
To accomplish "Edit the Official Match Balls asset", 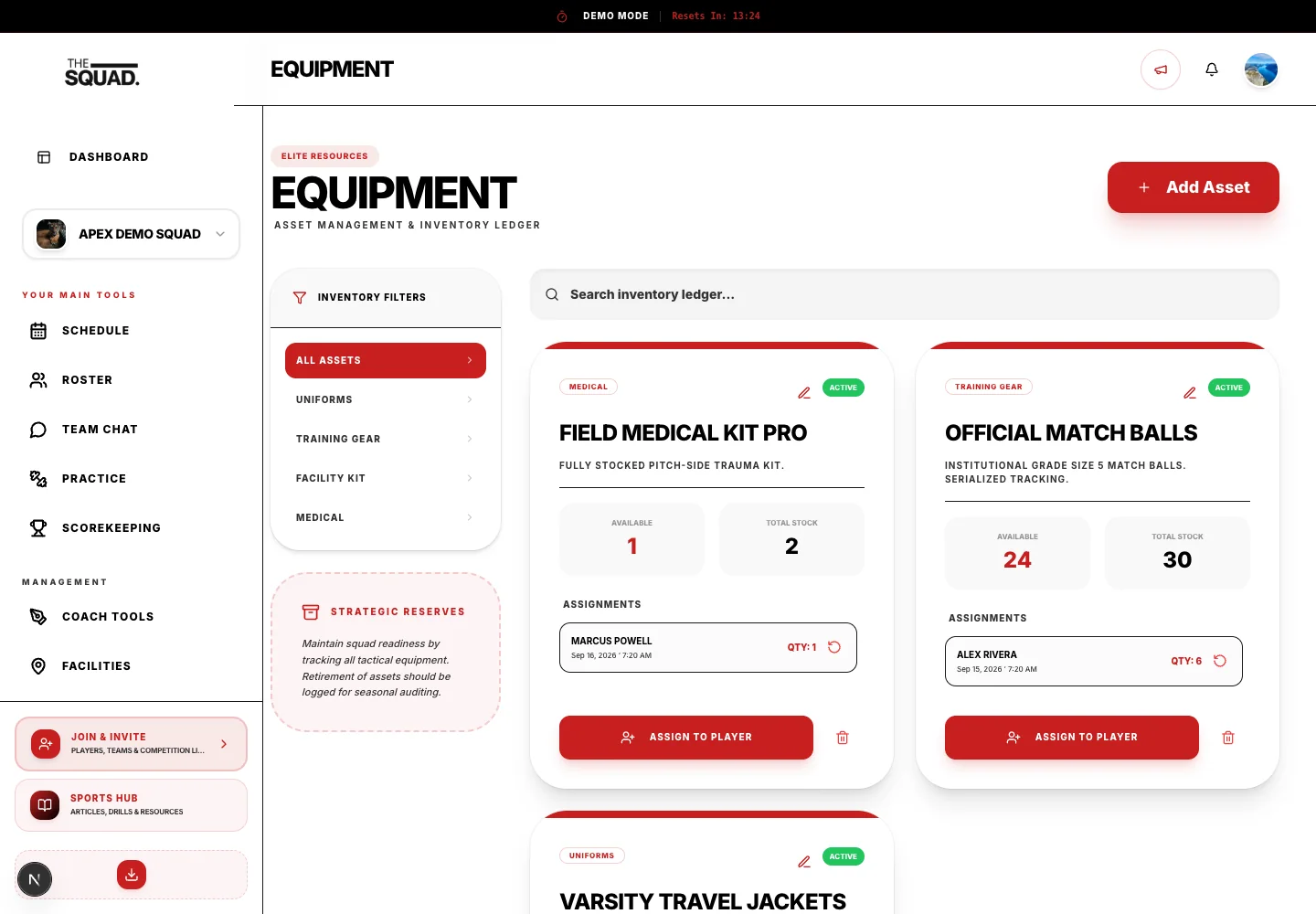I will click(x=1190, y=393).
